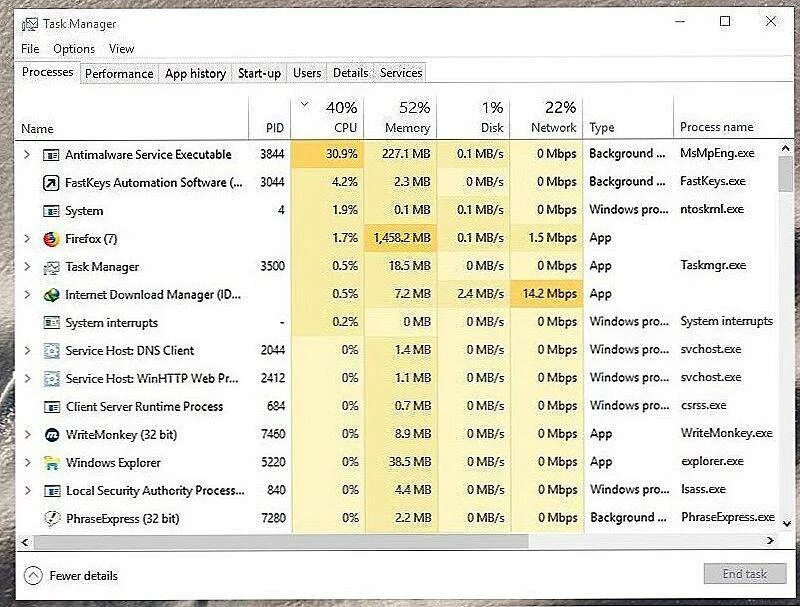Click the Antimalware Service Executable process icon

(x=51, y=155)
